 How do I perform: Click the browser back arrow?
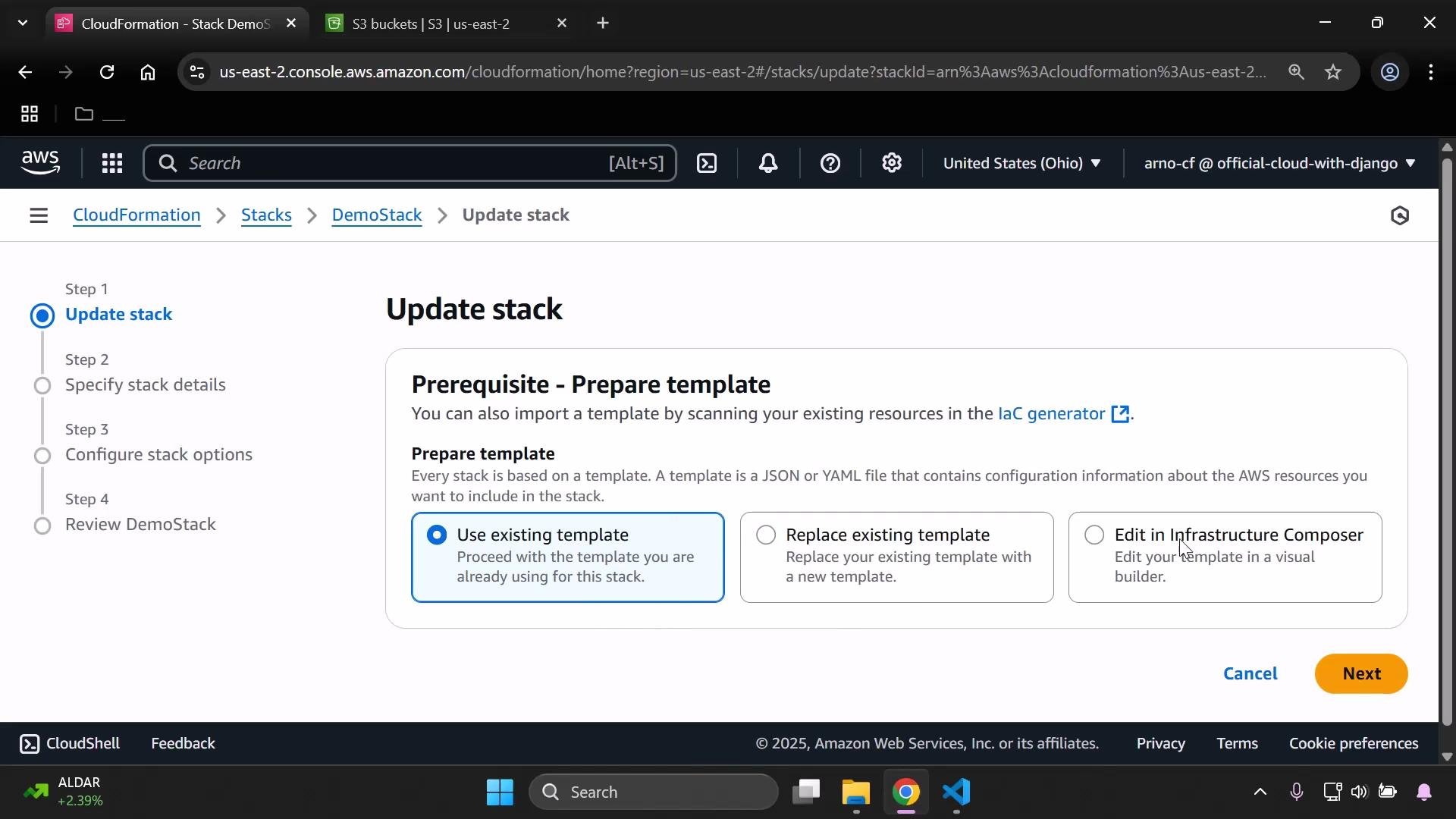click(25, 72)
